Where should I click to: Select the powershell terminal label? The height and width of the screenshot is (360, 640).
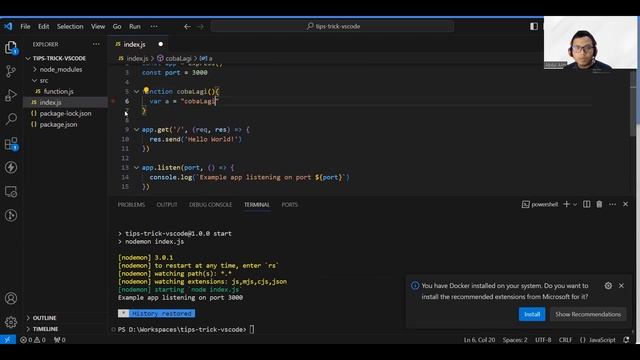540,204
